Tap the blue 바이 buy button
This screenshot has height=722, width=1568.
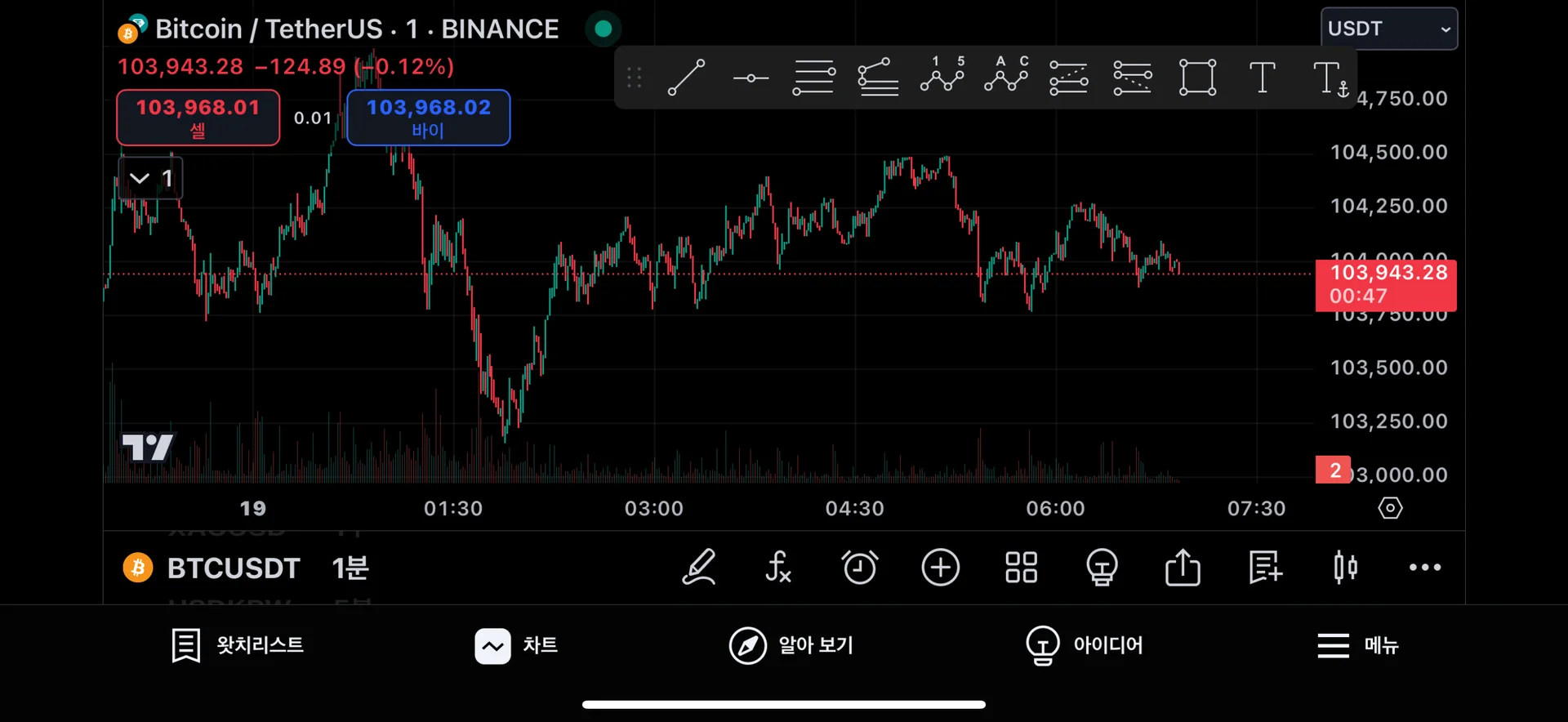click(429, 118)
